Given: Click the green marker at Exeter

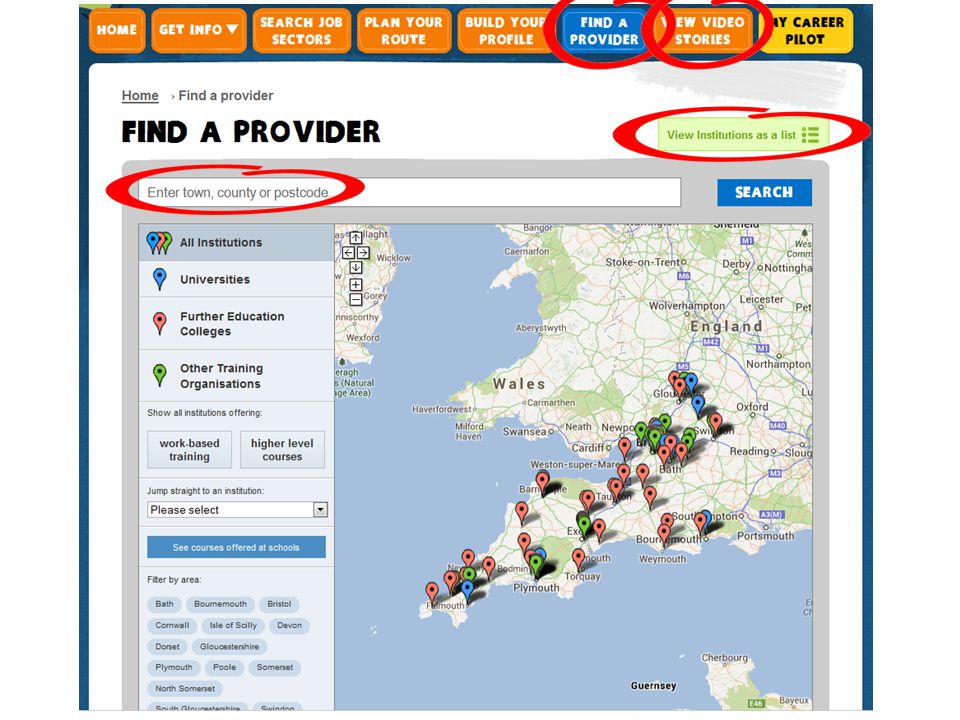Looking at the screenshot, I should tap(585, 527).
